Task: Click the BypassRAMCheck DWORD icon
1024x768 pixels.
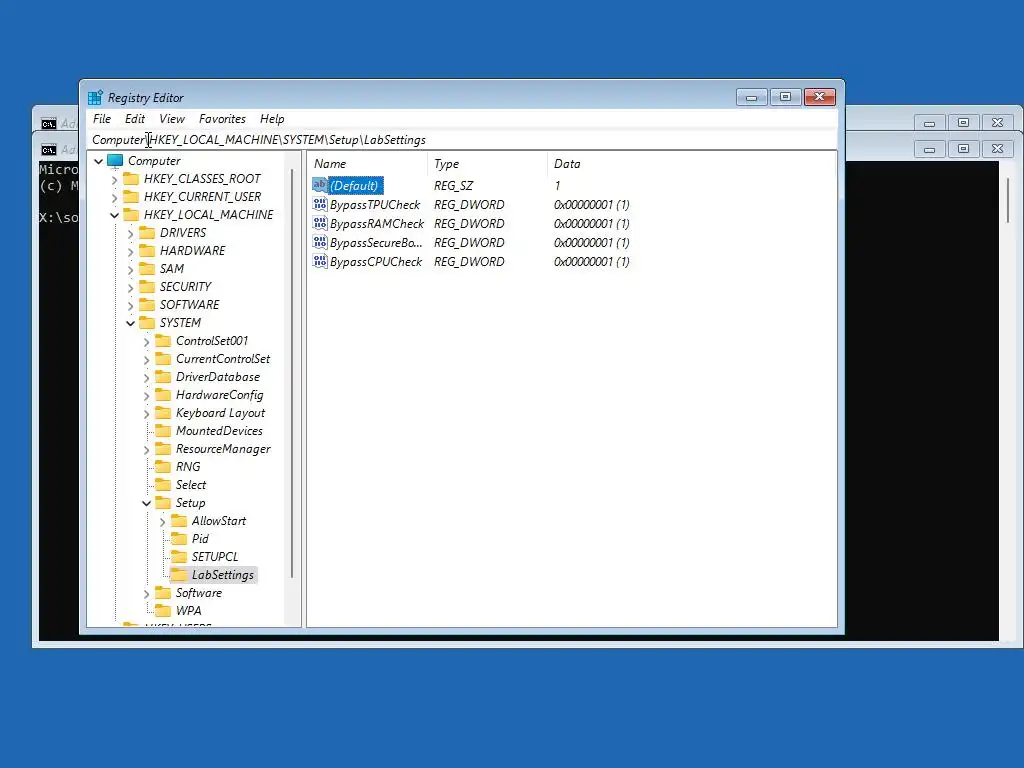Action: click(x=319, y=223)
